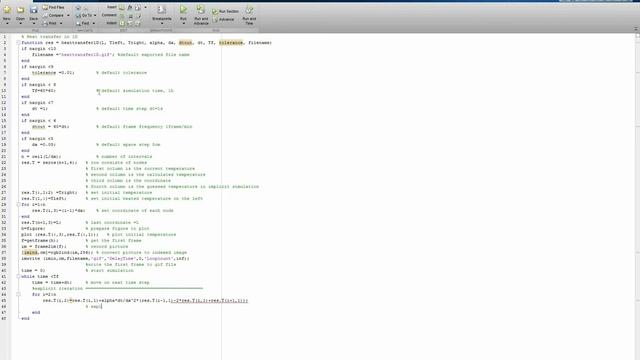Click line number 45 in the gutter
The width and height of the screenshot is (640, 360).
4,300
